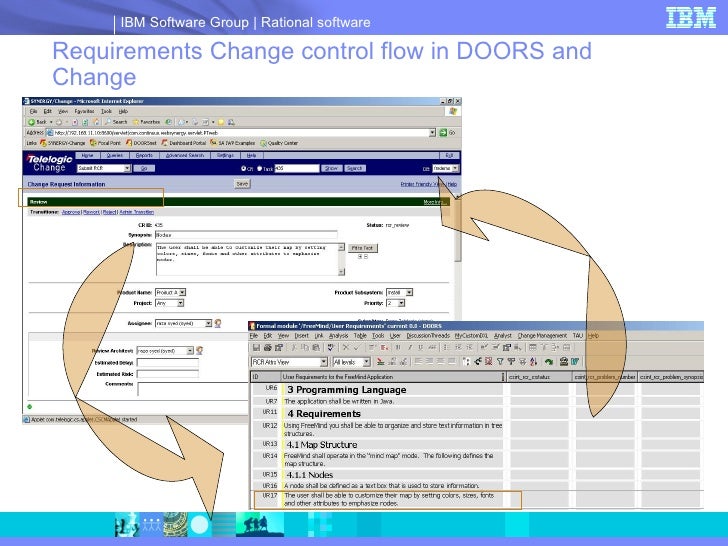The image size is (728, 546).
Task: Open the DOORS Change Management menu
Action: pyautogui.click(x=542, y=336)
